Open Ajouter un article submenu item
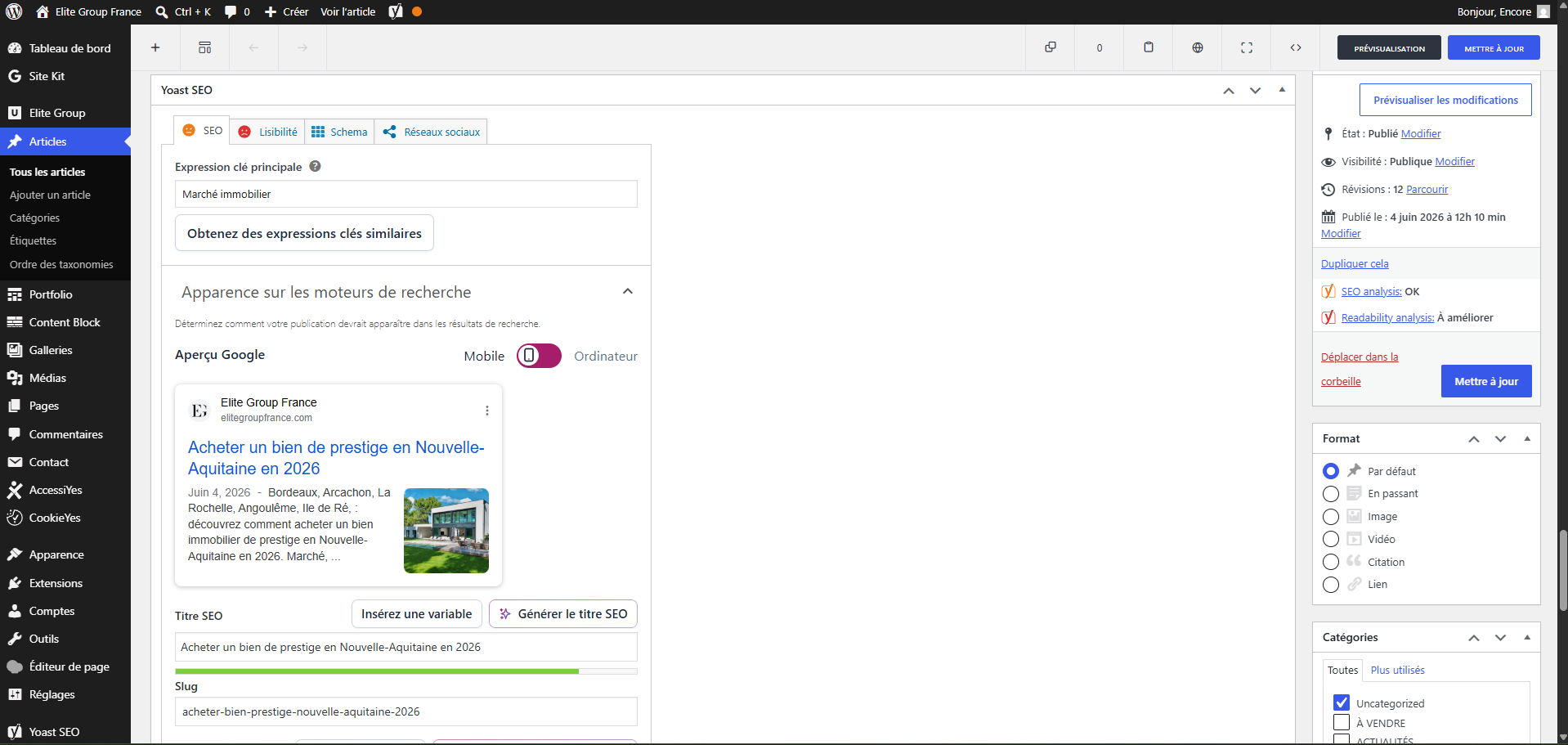This screenshot has width=1568, height=745. [50, 195]
